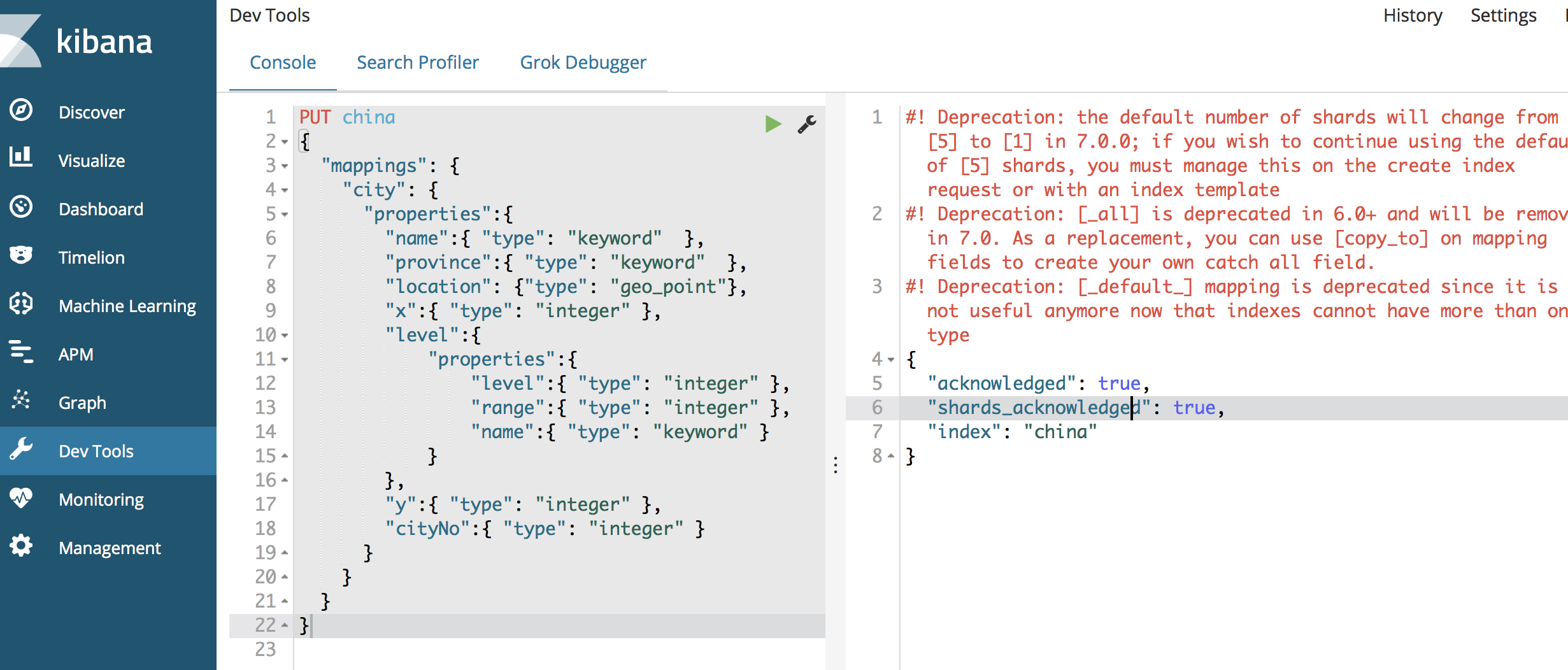Collapse properties block at editor line 5
This screenshot has height=670, width=1568.
285,215
